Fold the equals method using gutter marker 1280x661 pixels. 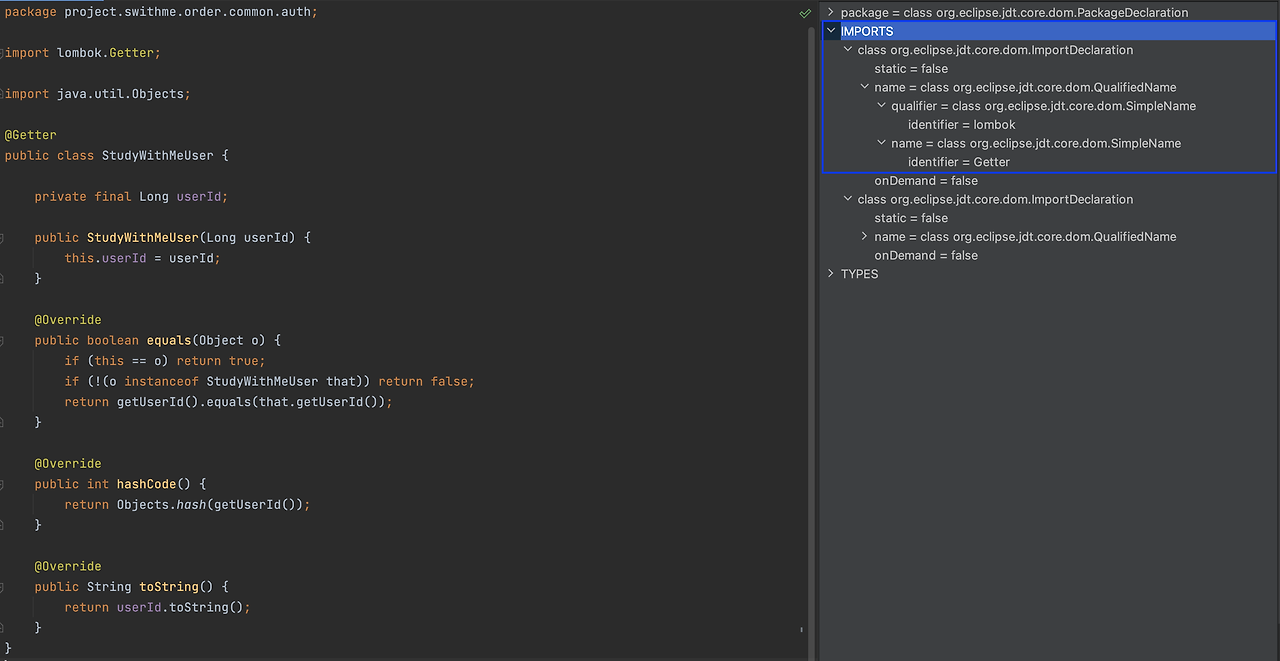point(2,340)
